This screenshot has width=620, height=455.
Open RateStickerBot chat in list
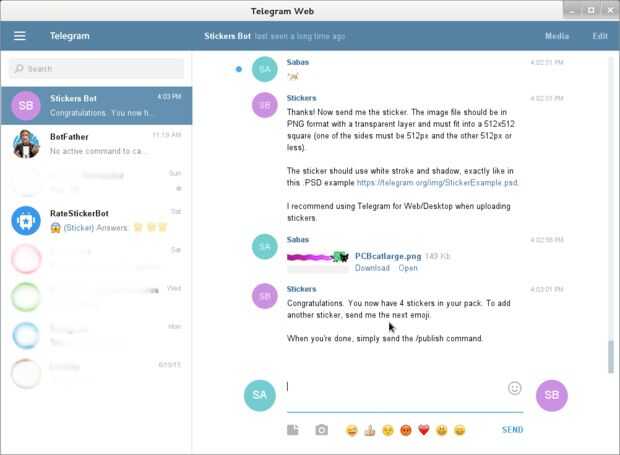coord(96,221)
